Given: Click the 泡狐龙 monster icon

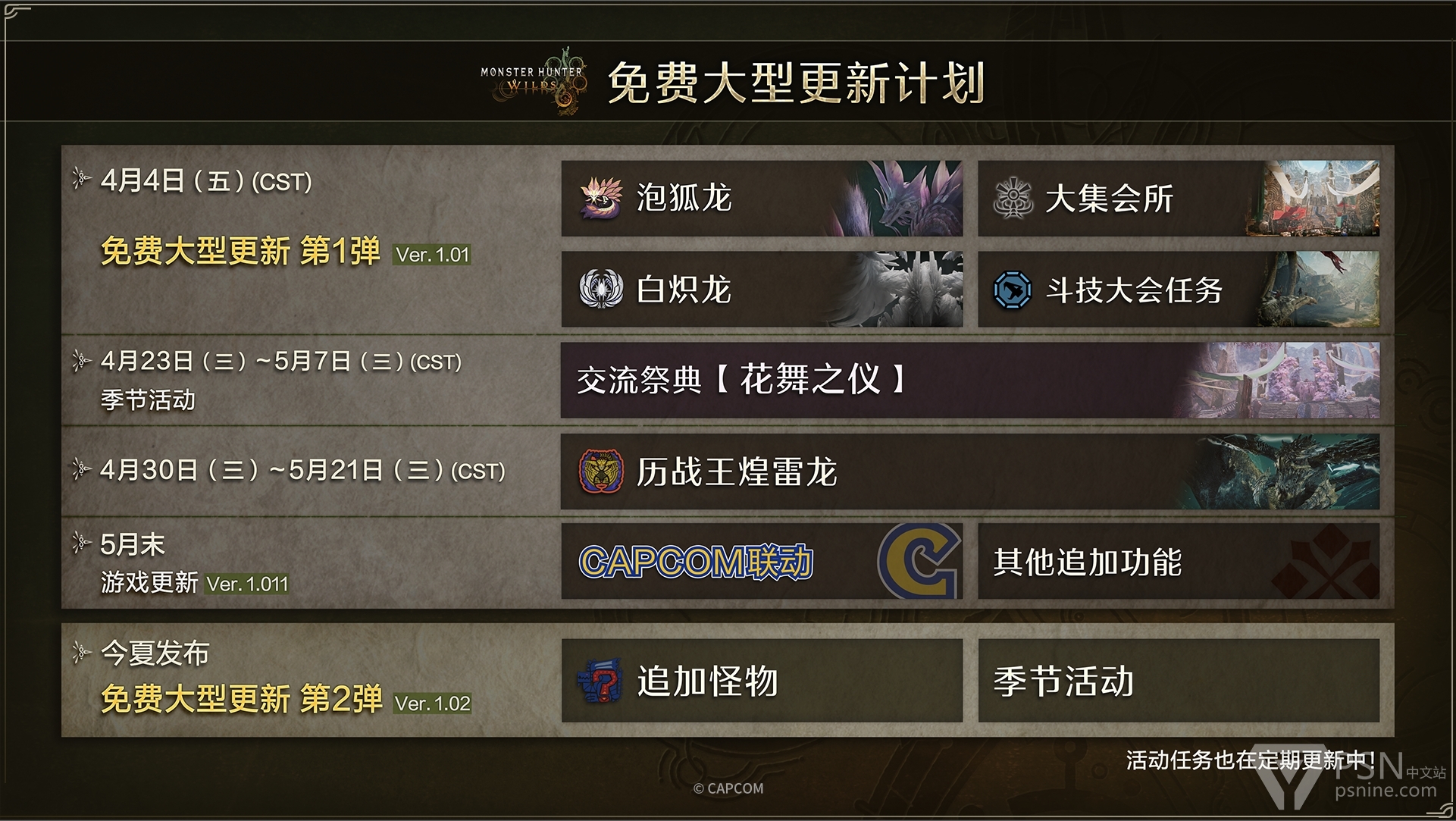Looking at the screenshot, I should [x=601, y=199].
